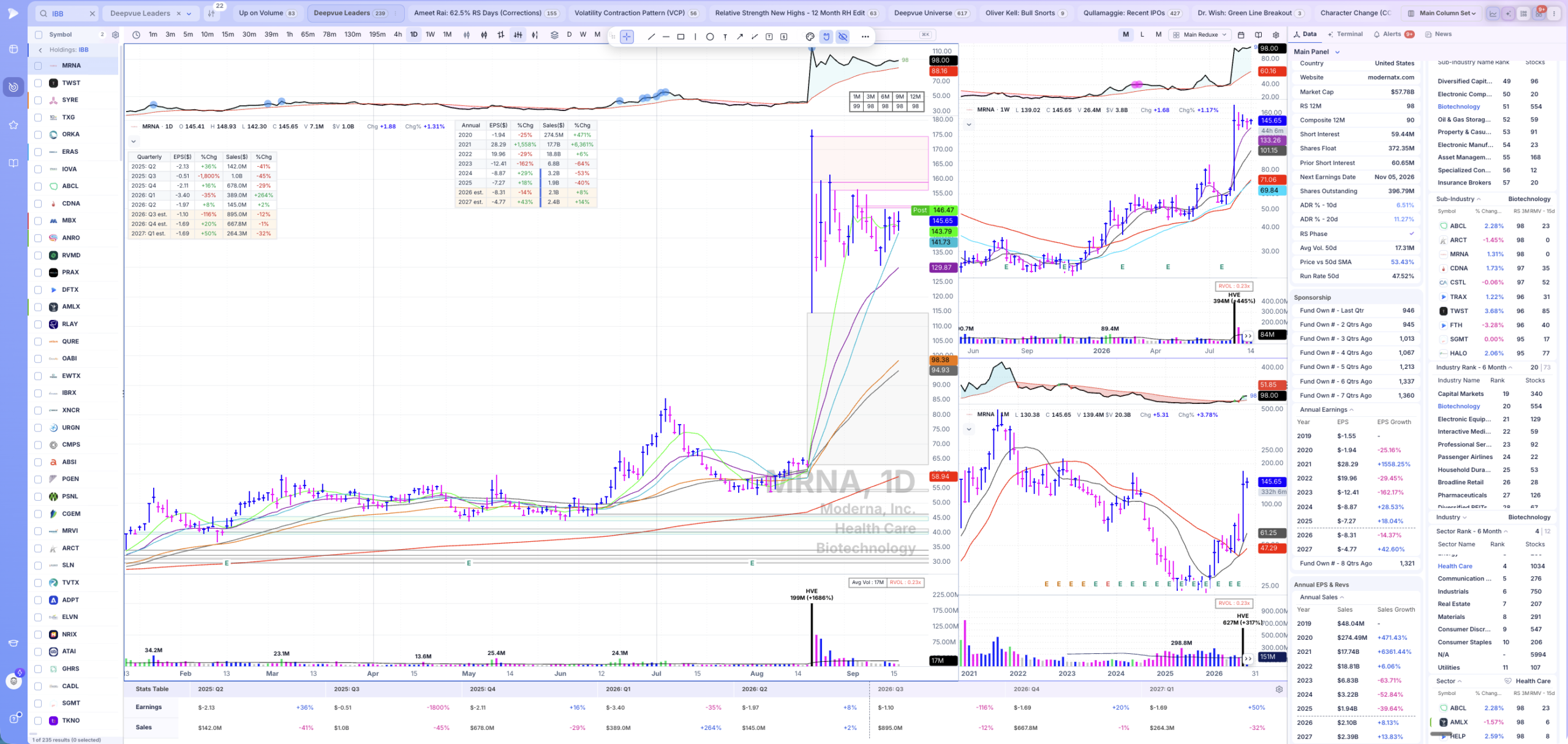Open the book icon in left sidebar
Screen dimensions: 1568x744
(13, 163)
